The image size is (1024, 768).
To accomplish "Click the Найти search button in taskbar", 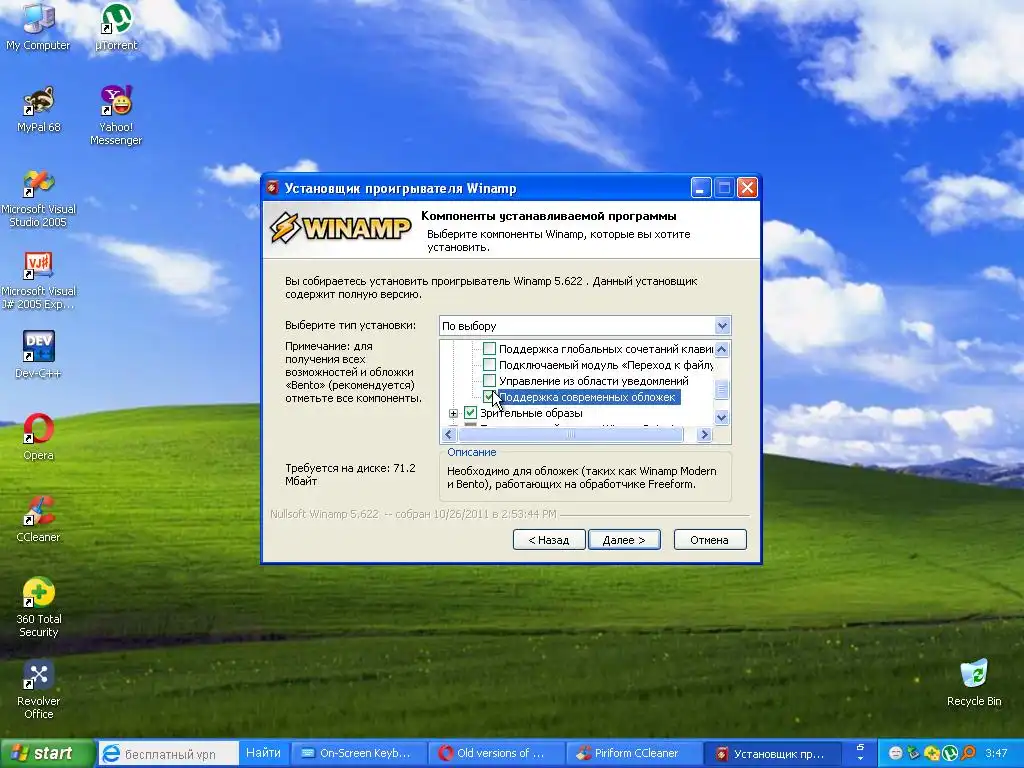I will pos(263,753).
